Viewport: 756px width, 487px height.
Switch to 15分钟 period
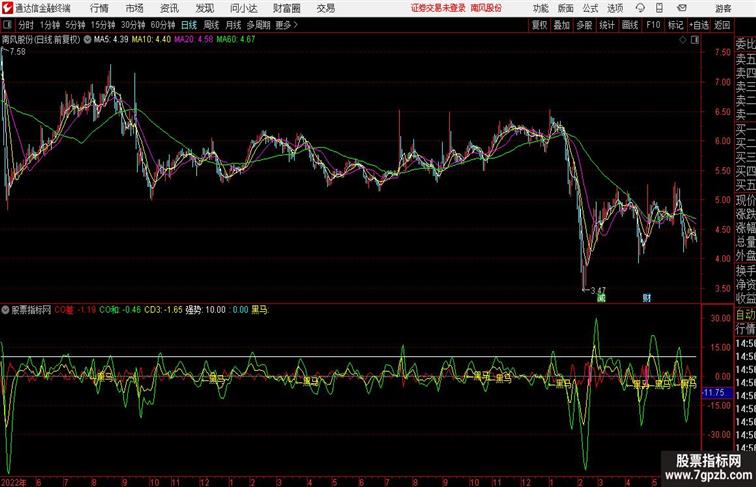[x=103, y=25]
